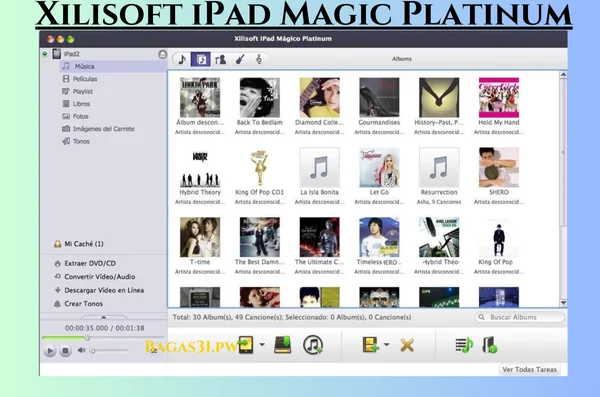Switch to Composers treble clef icon
Image resolution: width=600 pixels, height=397 pixels.
pyautogui.click(x=259, y=59)
